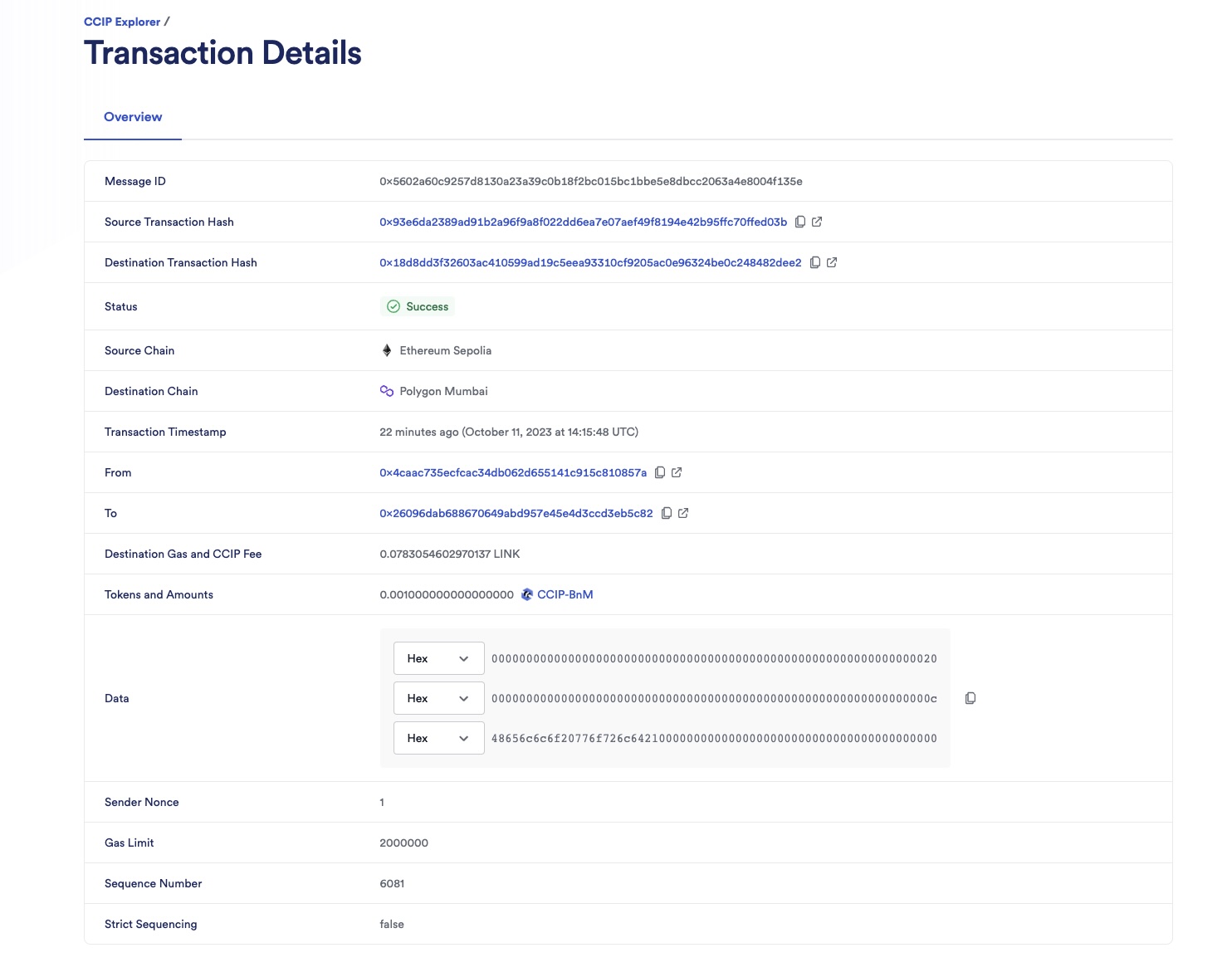Click the Success status checkmark icon

[x=394, y=306]
